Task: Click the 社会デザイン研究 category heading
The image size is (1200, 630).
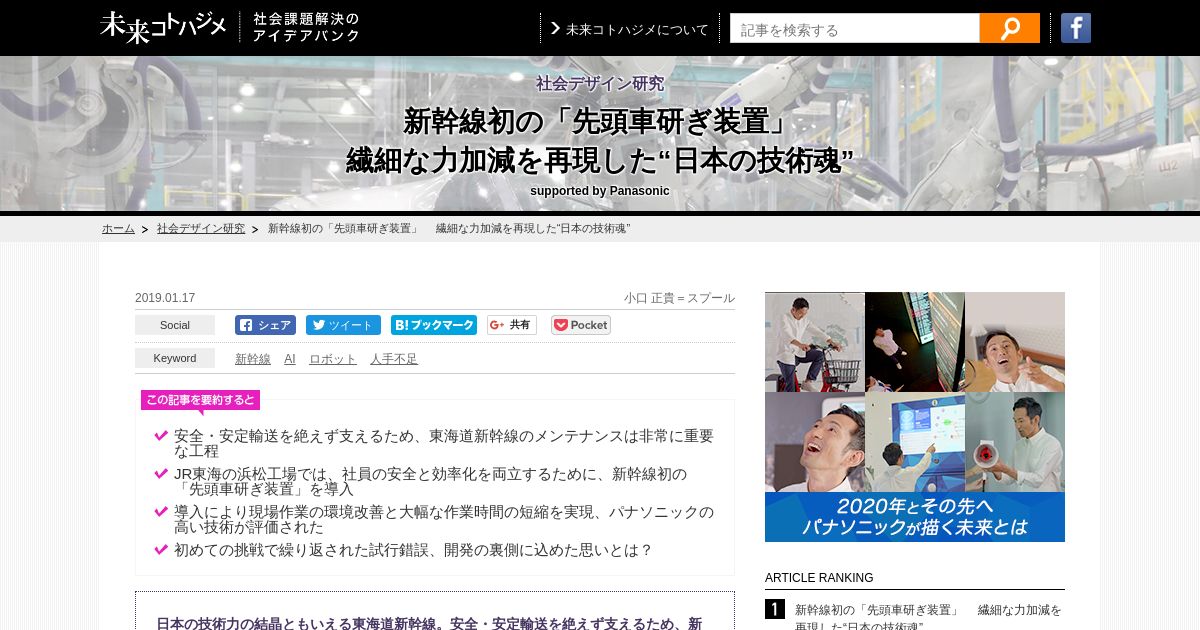Action: (600, 83)
